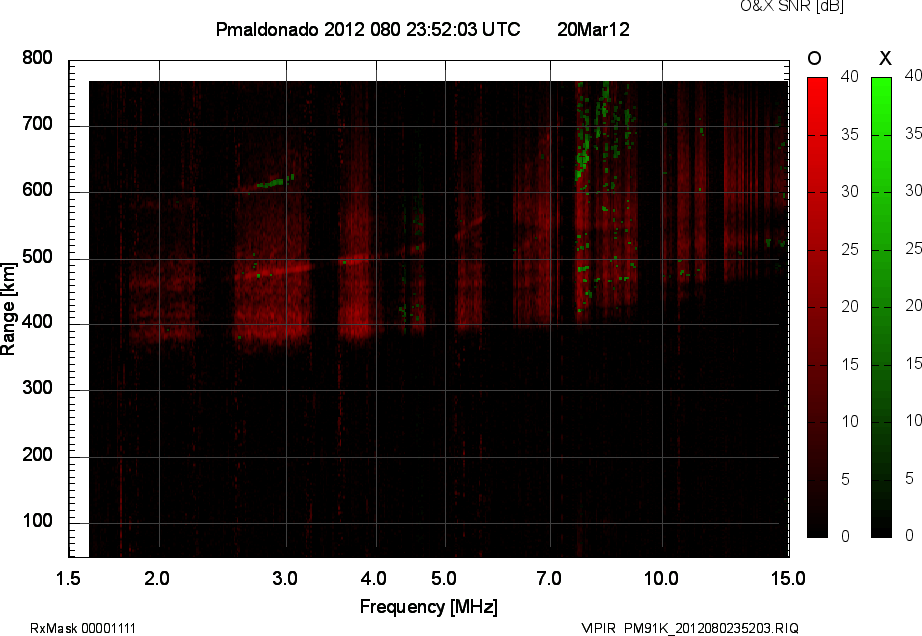Click the 600 range axis tick label
This screenshot has width=922, height=636.
37,190
